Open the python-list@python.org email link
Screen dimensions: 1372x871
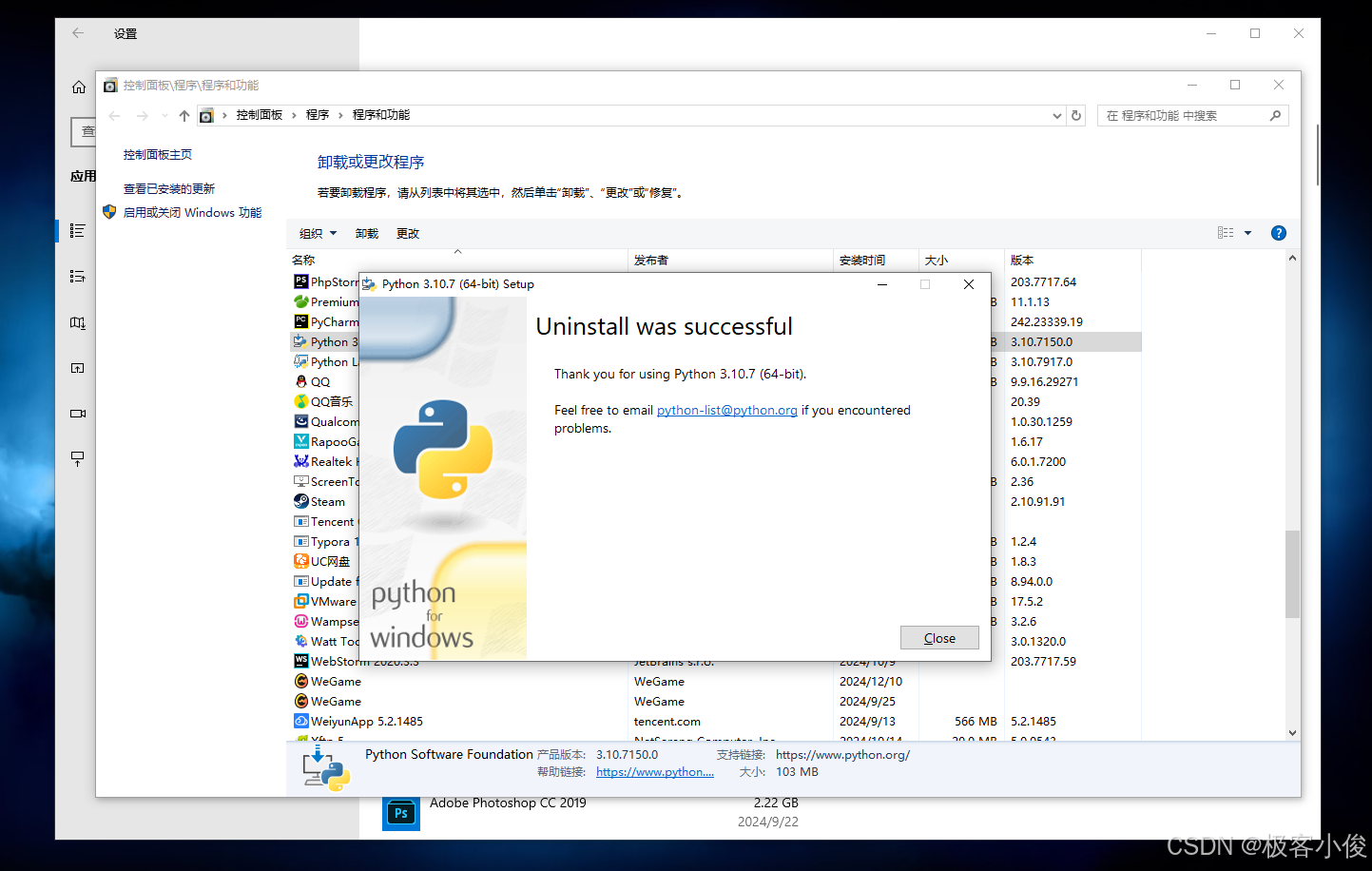(727, 410)
